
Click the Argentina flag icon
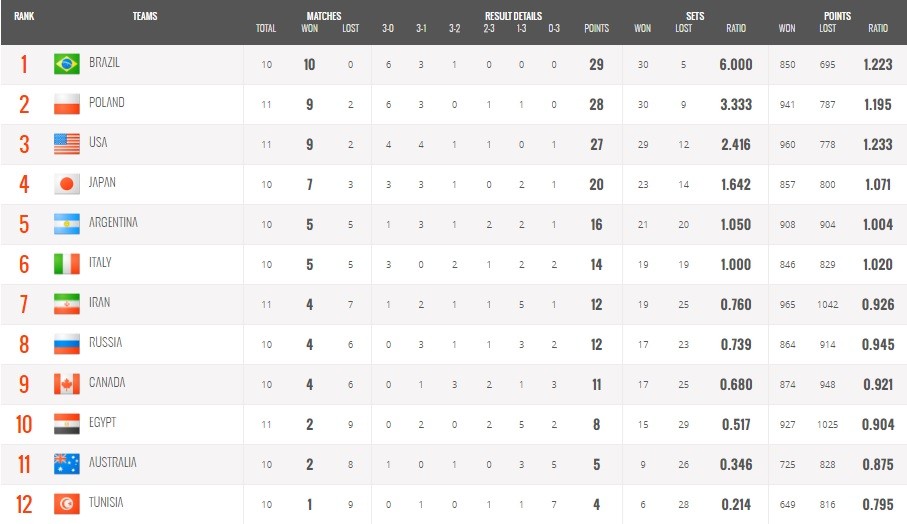click(x=67, y=224)
